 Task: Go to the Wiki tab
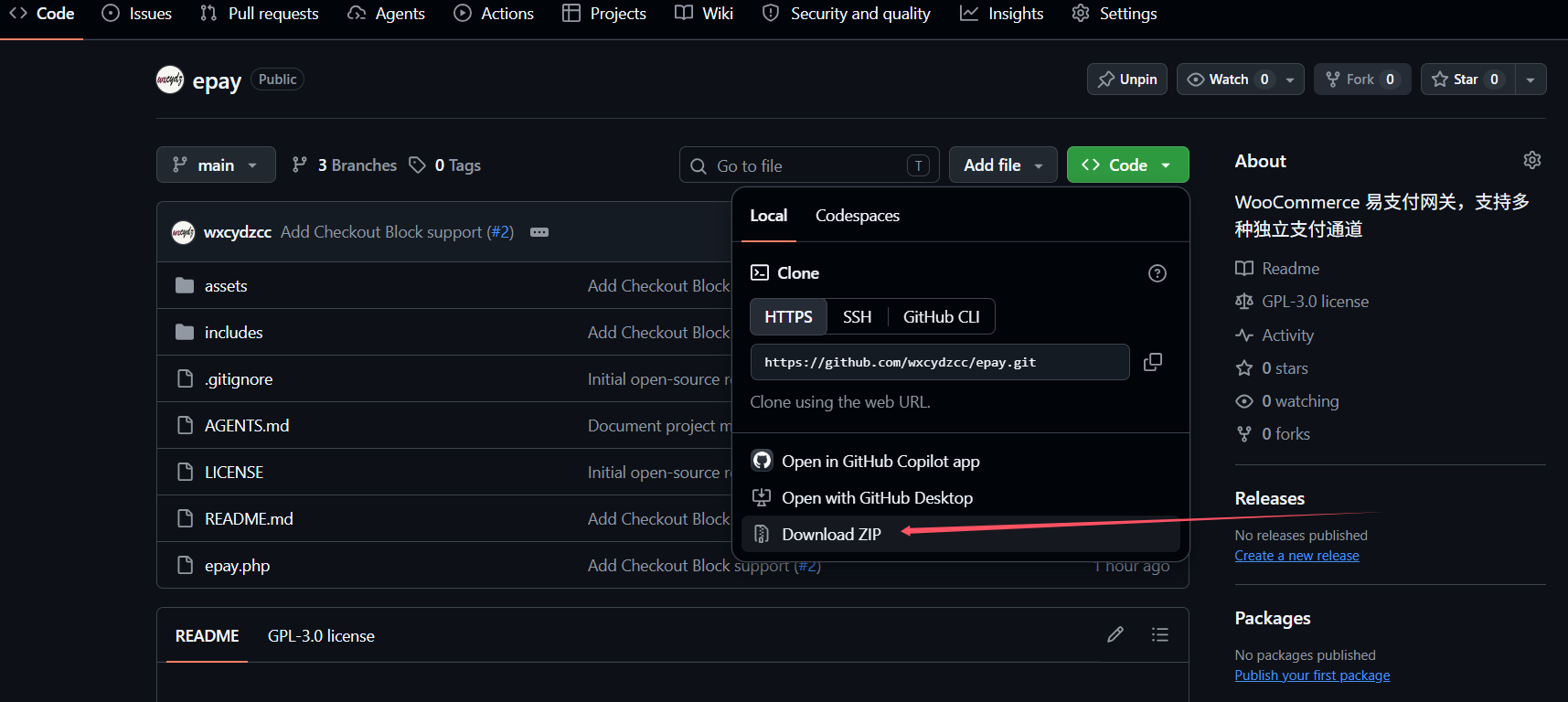[704, 14]
